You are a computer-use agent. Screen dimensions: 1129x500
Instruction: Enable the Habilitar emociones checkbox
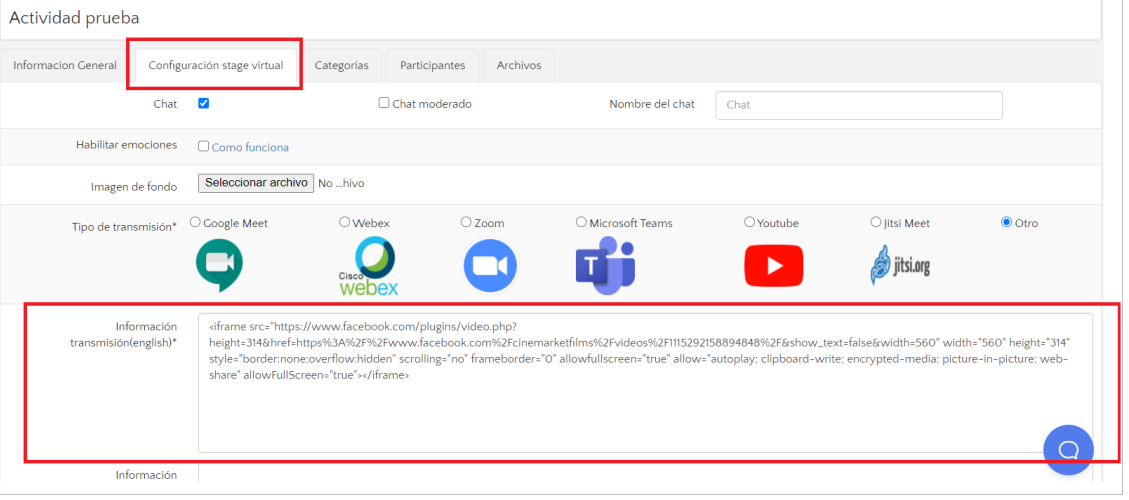204,146
